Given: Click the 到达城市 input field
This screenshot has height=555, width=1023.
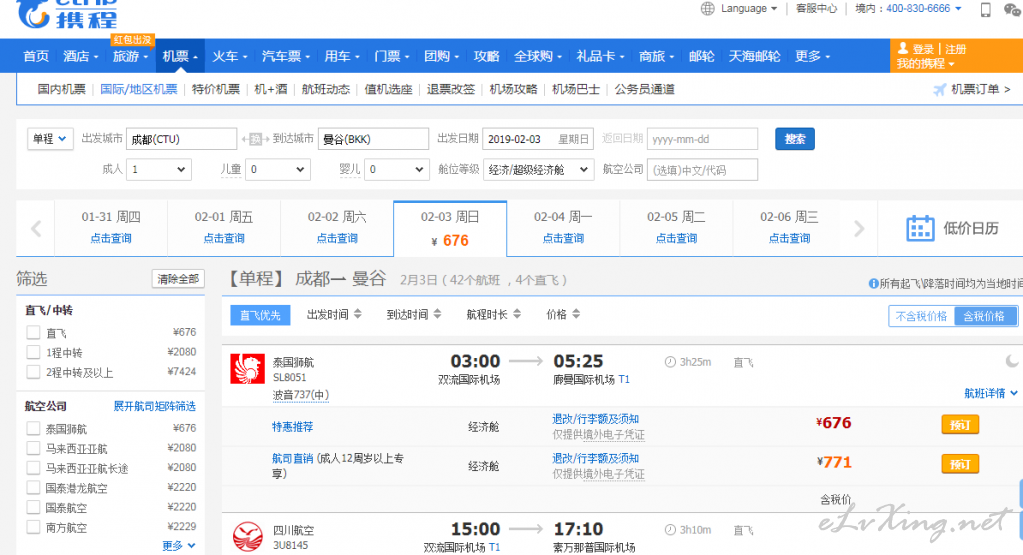Looking at the screenshot, I should [373, 139].
